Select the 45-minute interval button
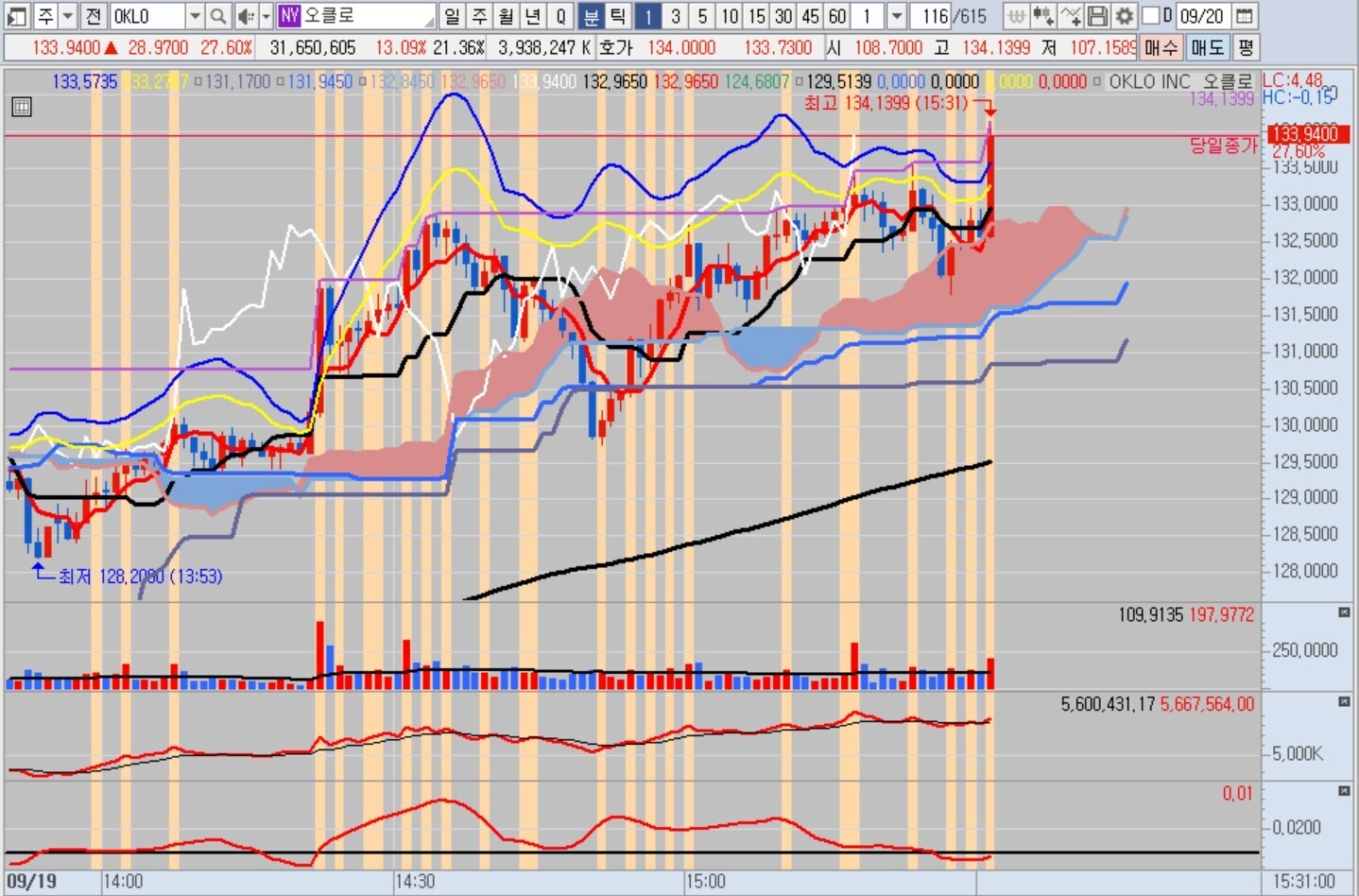 click(811, 16)
